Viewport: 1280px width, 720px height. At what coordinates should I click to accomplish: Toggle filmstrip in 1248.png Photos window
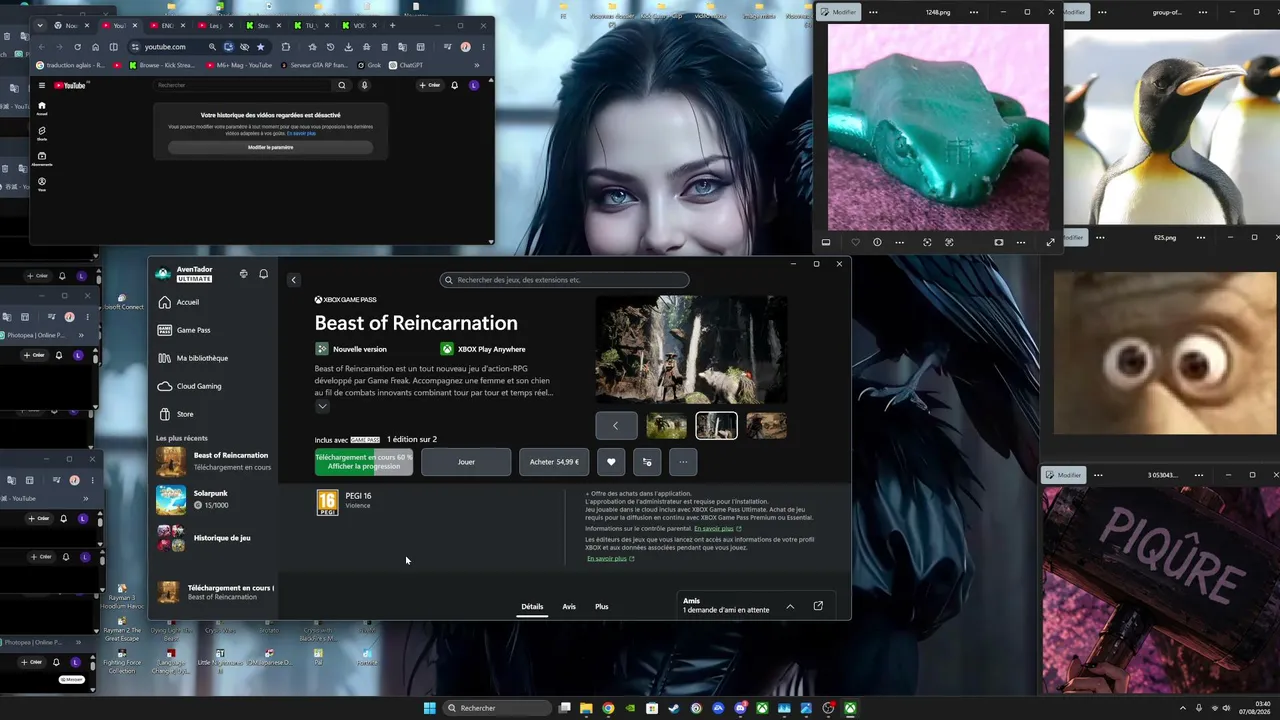pyautogui.click(x=826, y=242)
